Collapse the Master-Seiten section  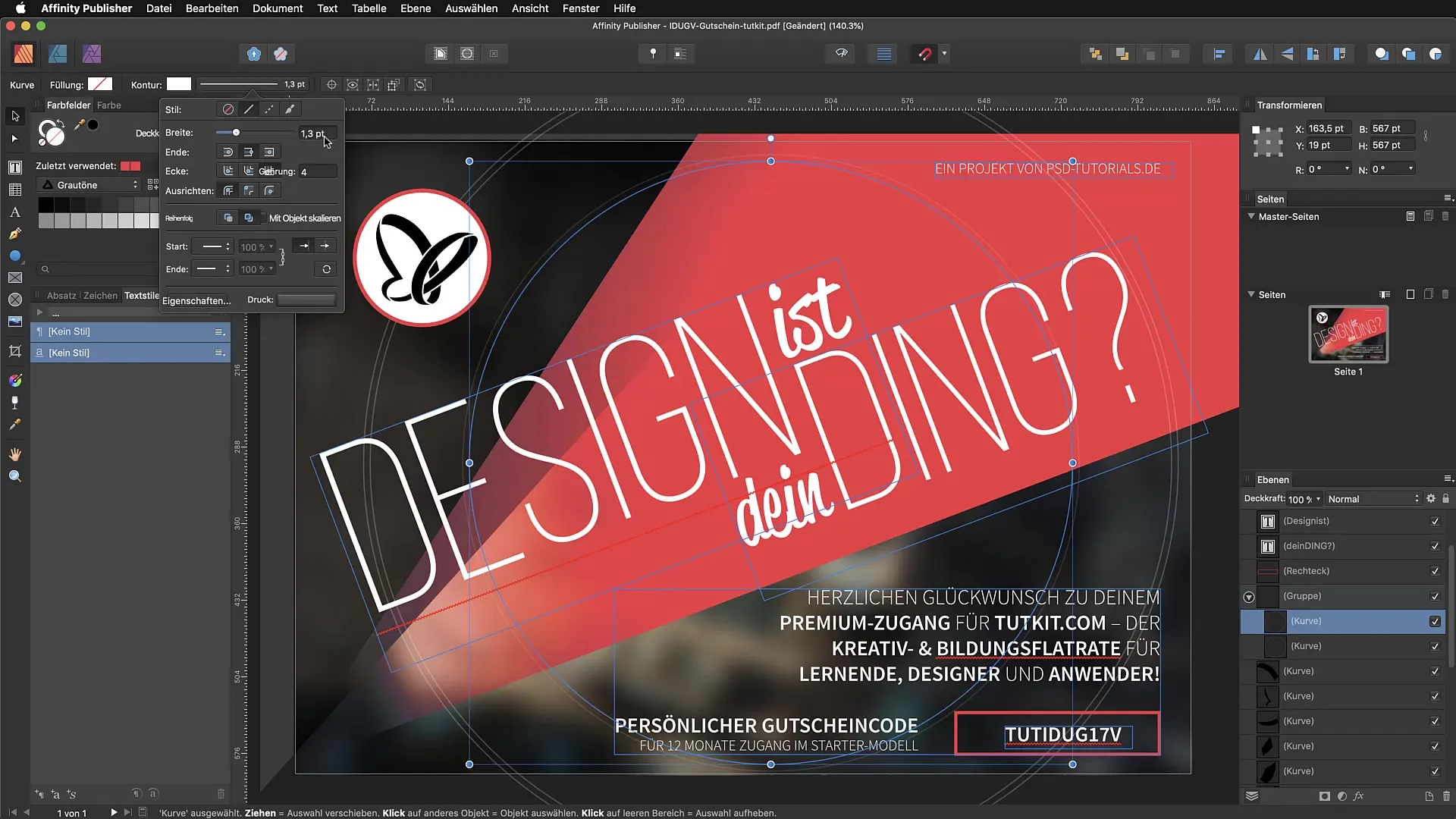coord(1251,216)
